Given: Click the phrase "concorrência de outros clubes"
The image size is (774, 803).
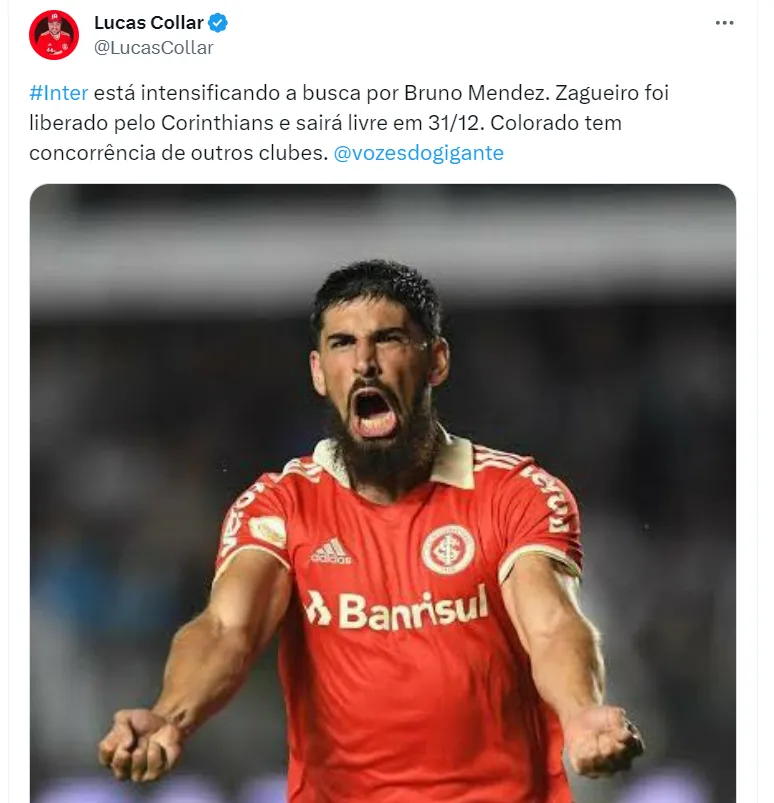Looking at the screenshot, I should (x=176, y=153).
